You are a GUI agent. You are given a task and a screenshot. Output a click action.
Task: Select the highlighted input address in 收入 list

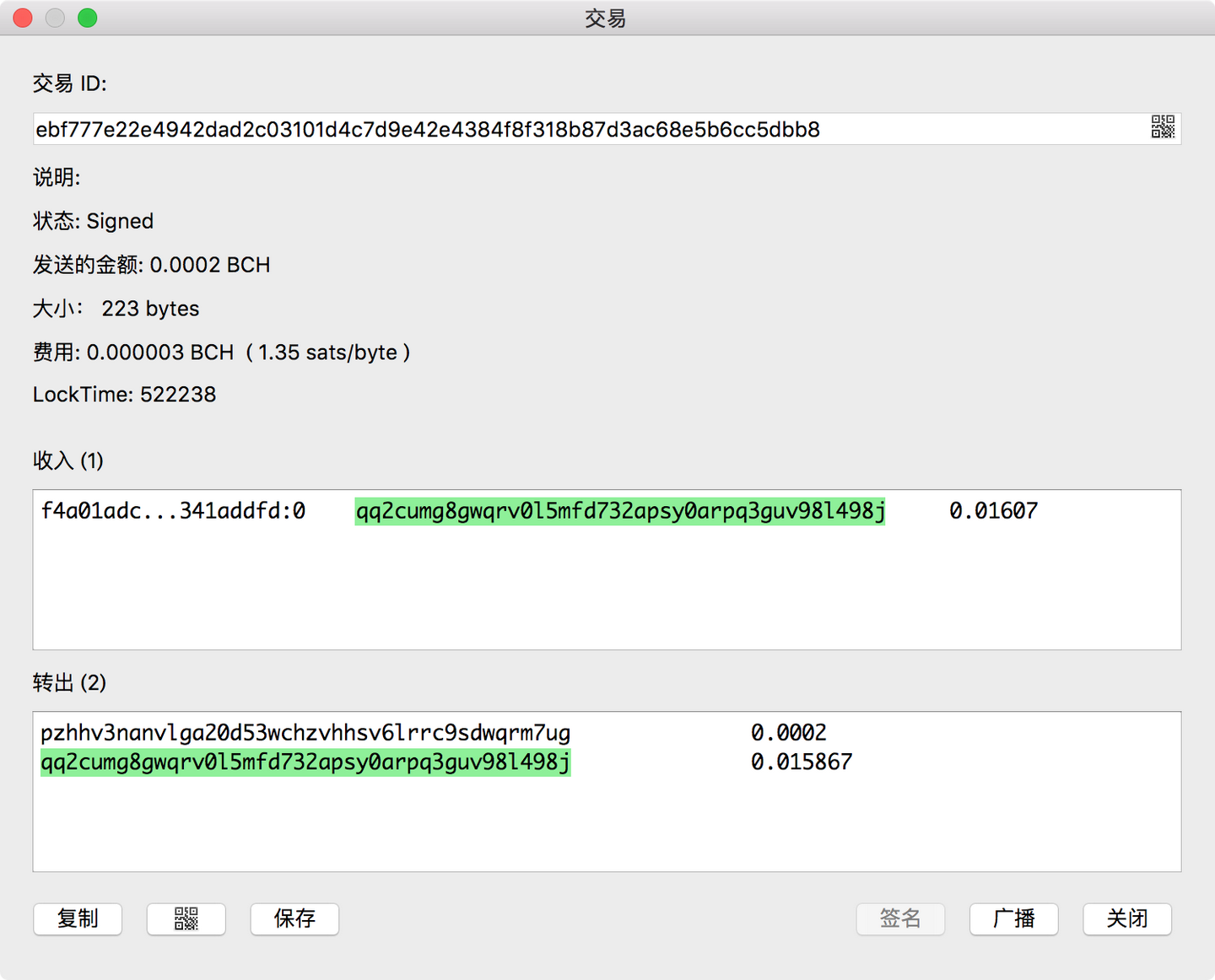coord(619,511)
